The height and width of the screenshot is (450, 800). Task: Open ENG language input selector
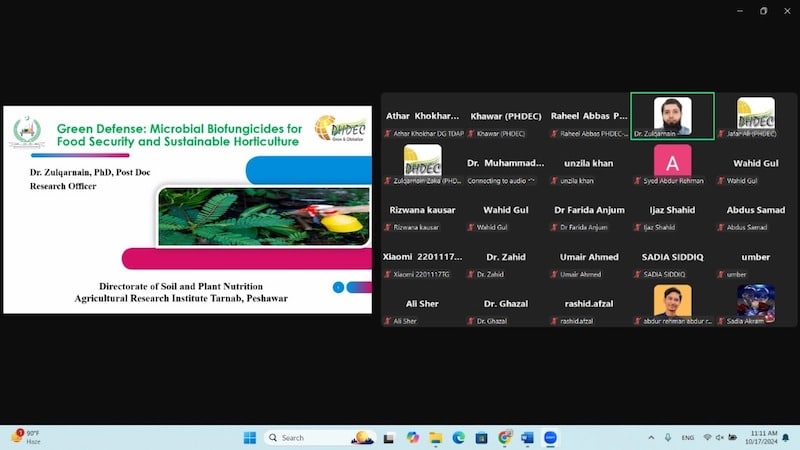coord(688,438)
